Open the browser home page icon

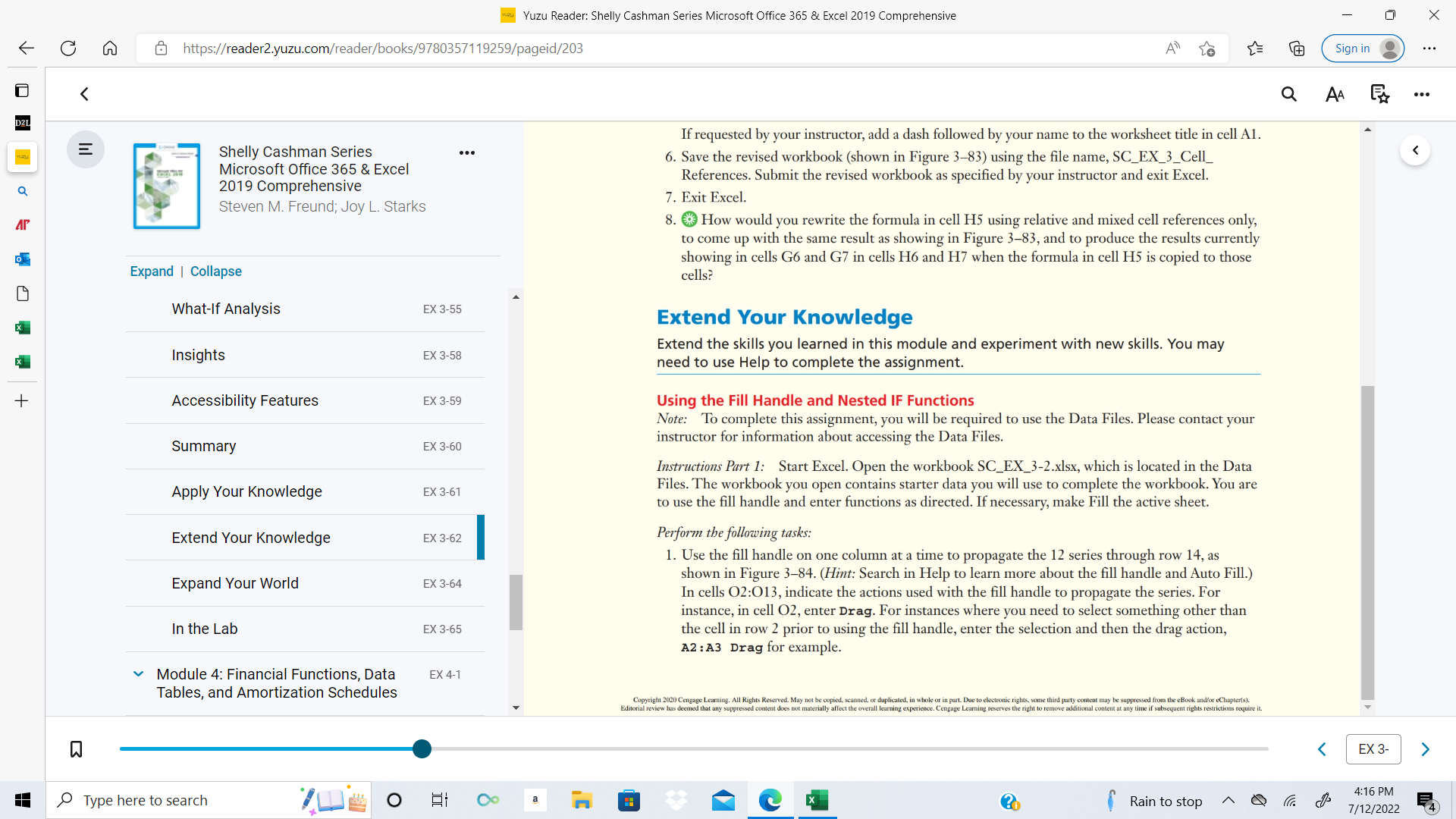(x=110, y=49)
